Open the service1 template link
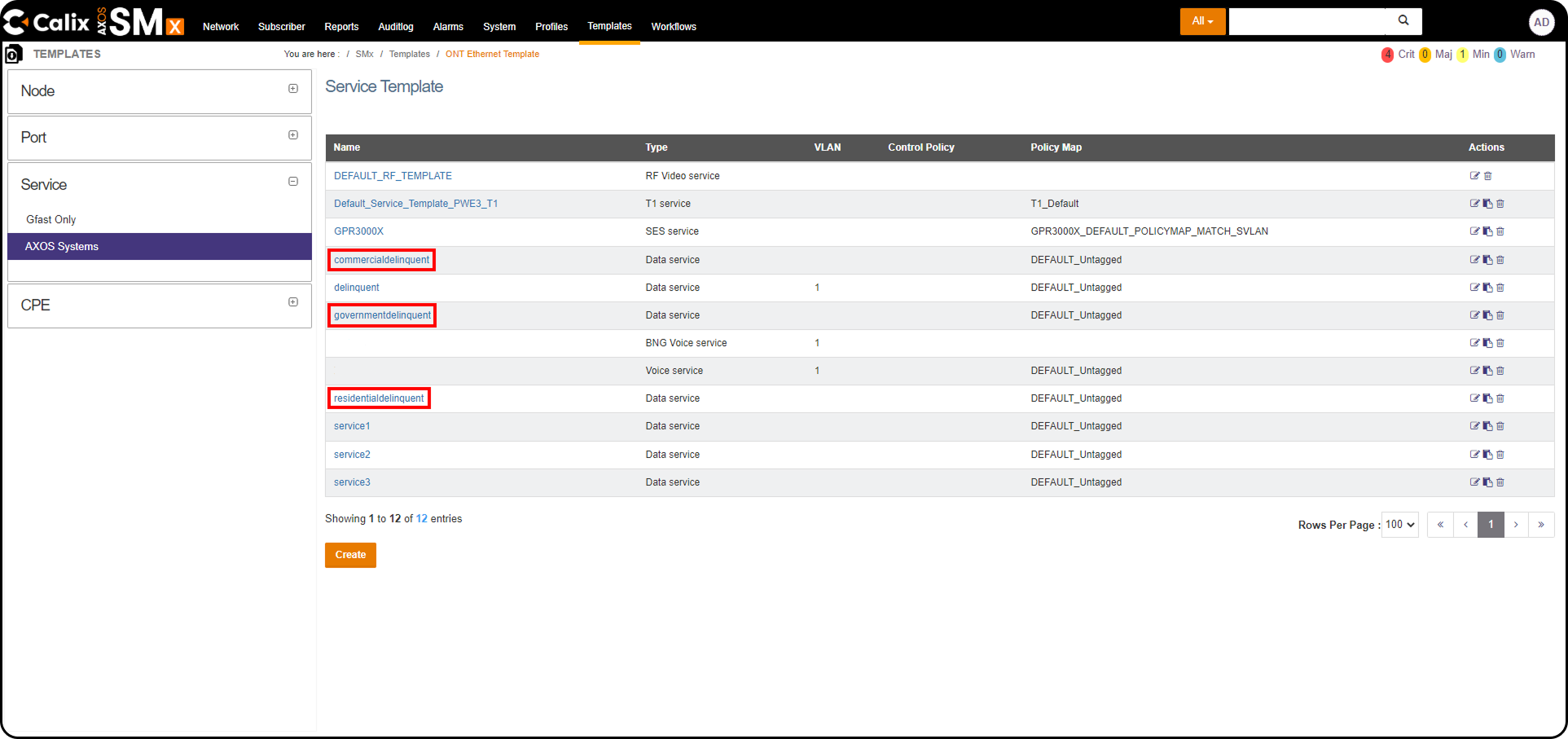This screenshot has width=1568, height=739. coord(352,426)
